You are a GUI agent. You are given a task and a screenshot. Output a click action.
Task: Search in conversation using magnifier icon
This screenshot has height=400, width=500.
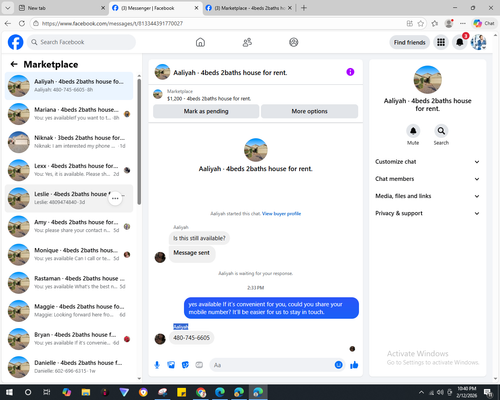[x=441, y=131]
